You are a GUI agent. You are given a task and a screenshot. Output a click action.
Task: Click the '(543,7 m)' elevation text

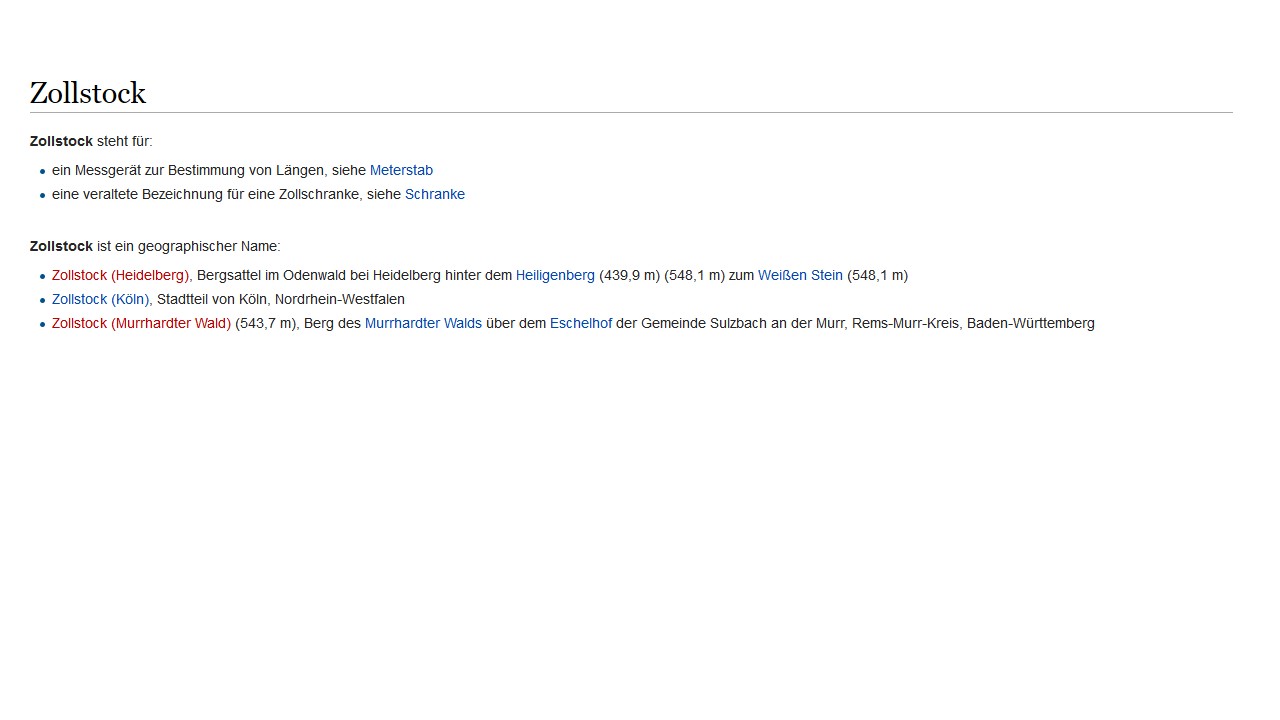click(x=265, y=323)
